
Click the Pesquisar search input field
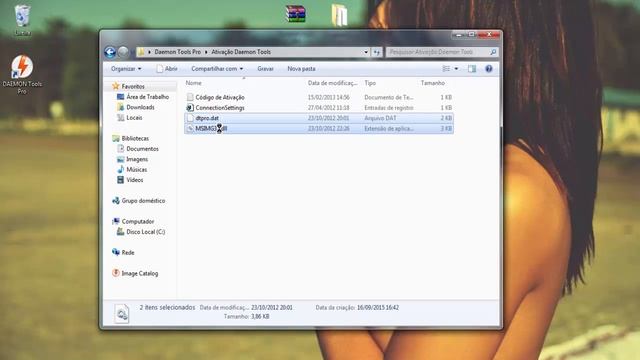[x=437, y=52]
